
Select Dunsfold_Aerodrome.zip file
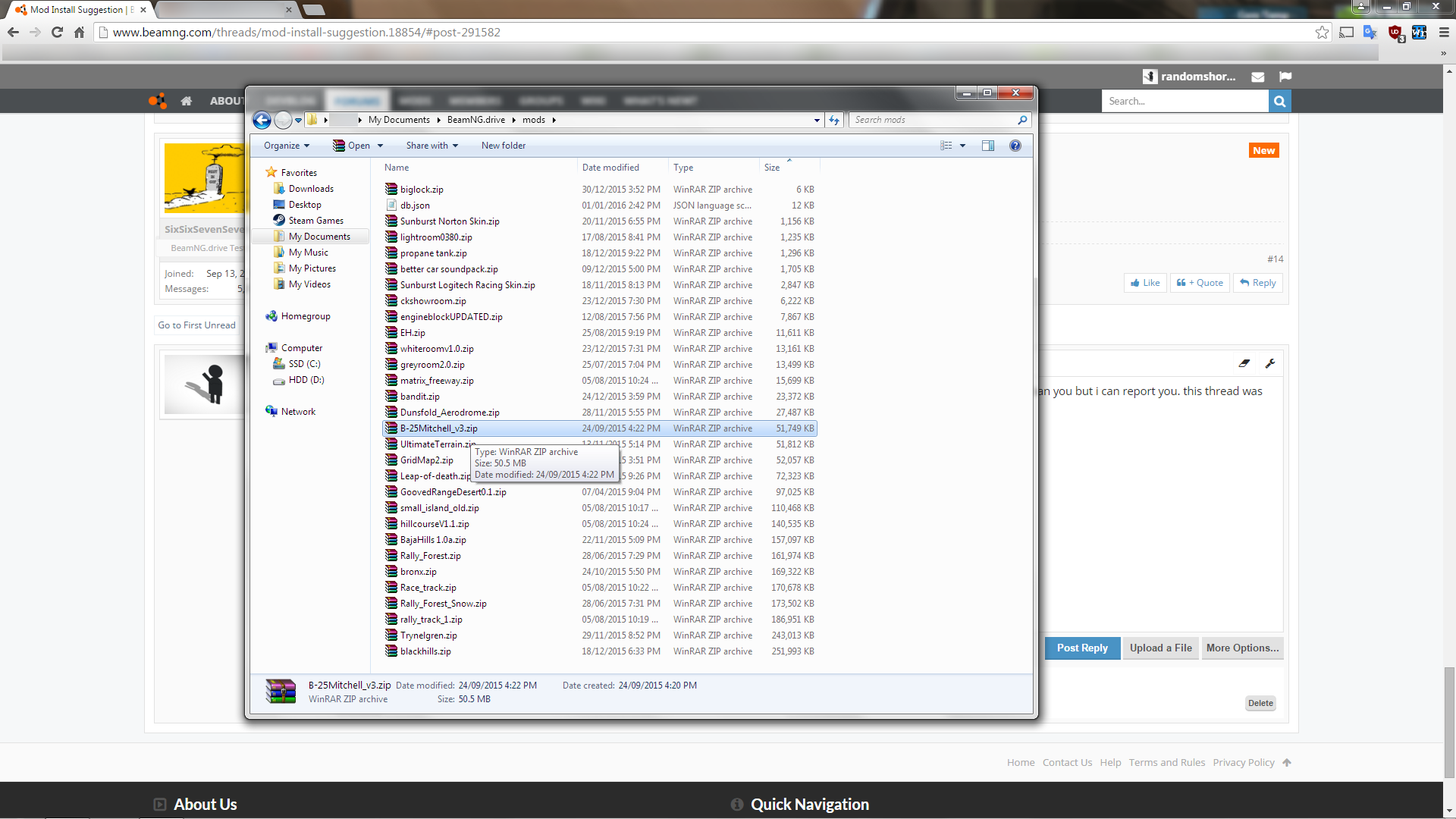click(x=450, y=413)
